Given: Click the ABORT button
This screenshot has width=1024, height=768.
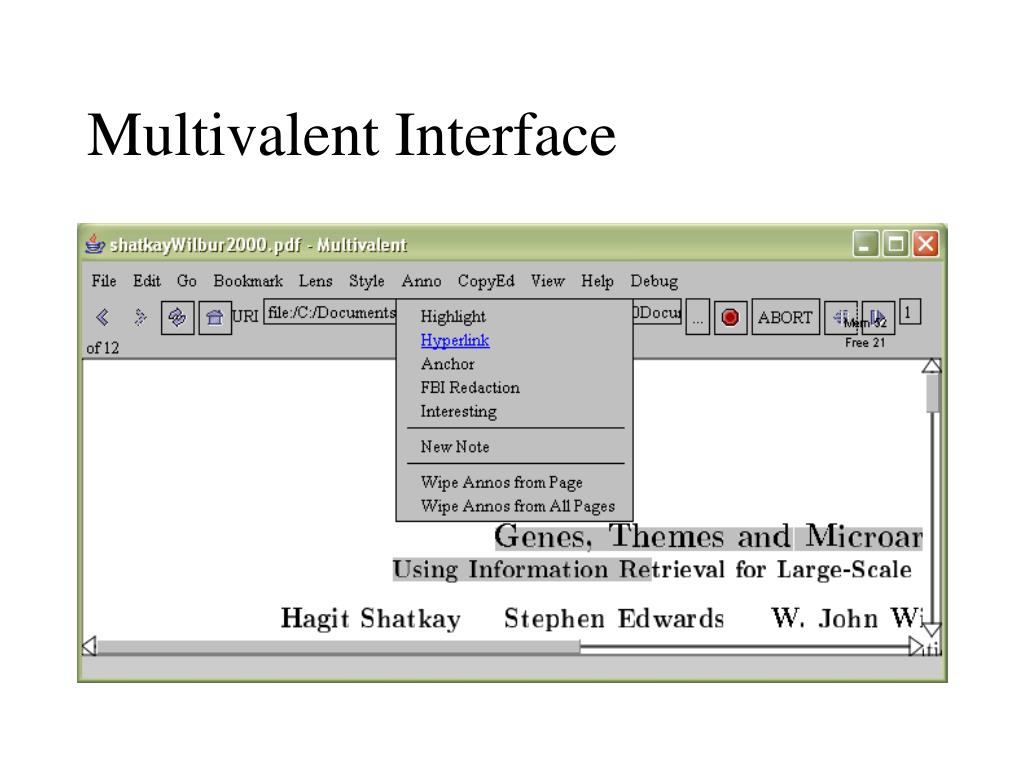Looking at the screenshot, I should (x=785, y=317).
